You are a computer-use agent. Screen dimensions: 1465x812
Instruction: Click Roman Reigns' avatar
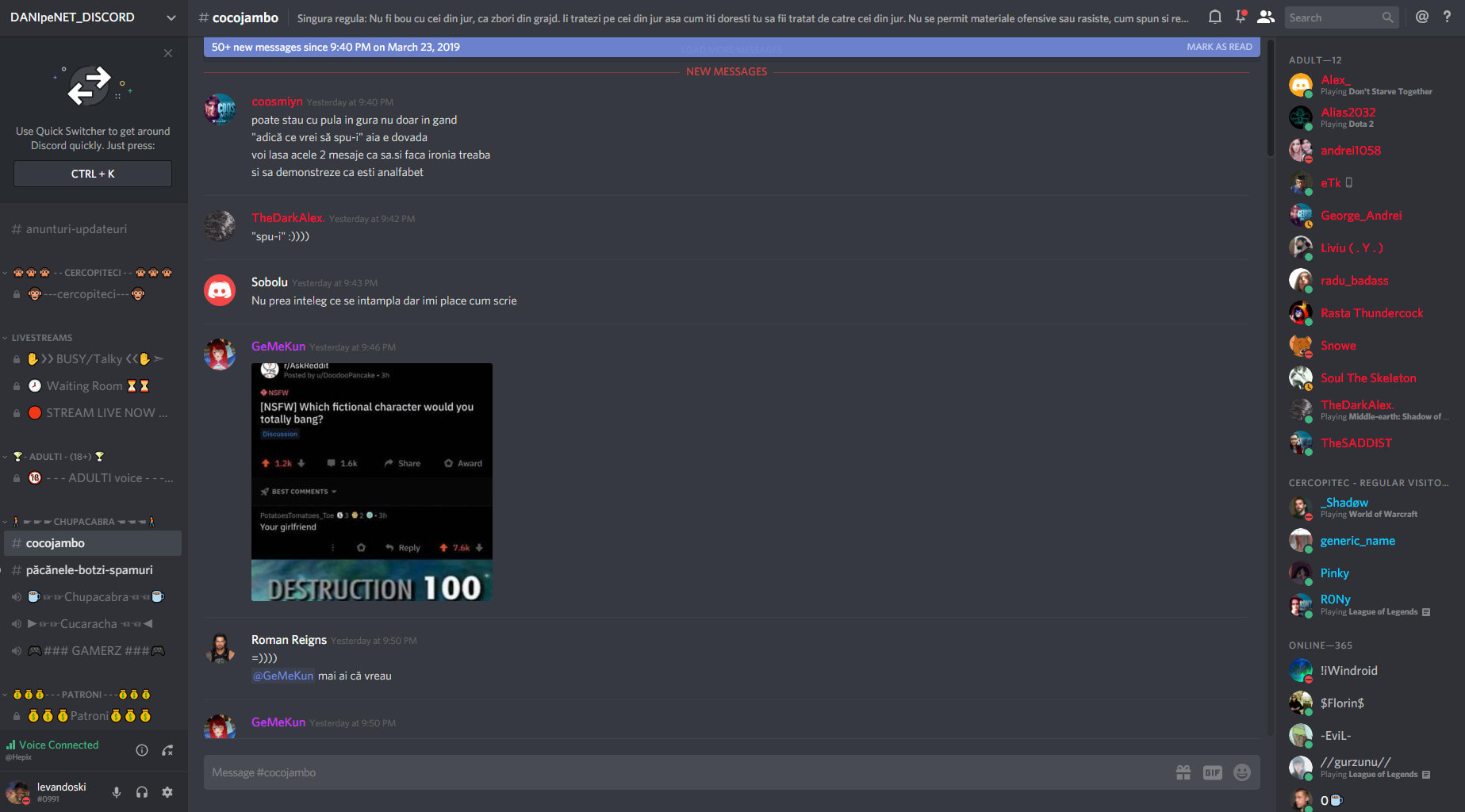point(220,648)
